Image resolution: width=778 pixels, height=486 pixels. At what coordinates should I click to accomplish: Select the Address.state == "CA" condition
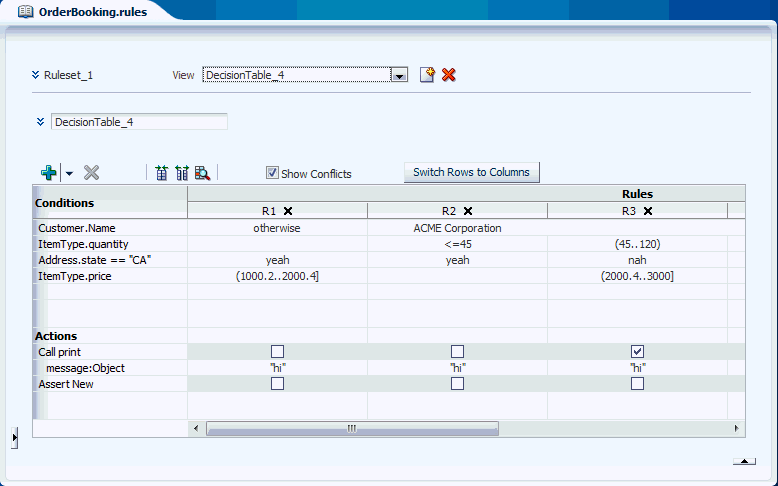(x=95, y=260)
